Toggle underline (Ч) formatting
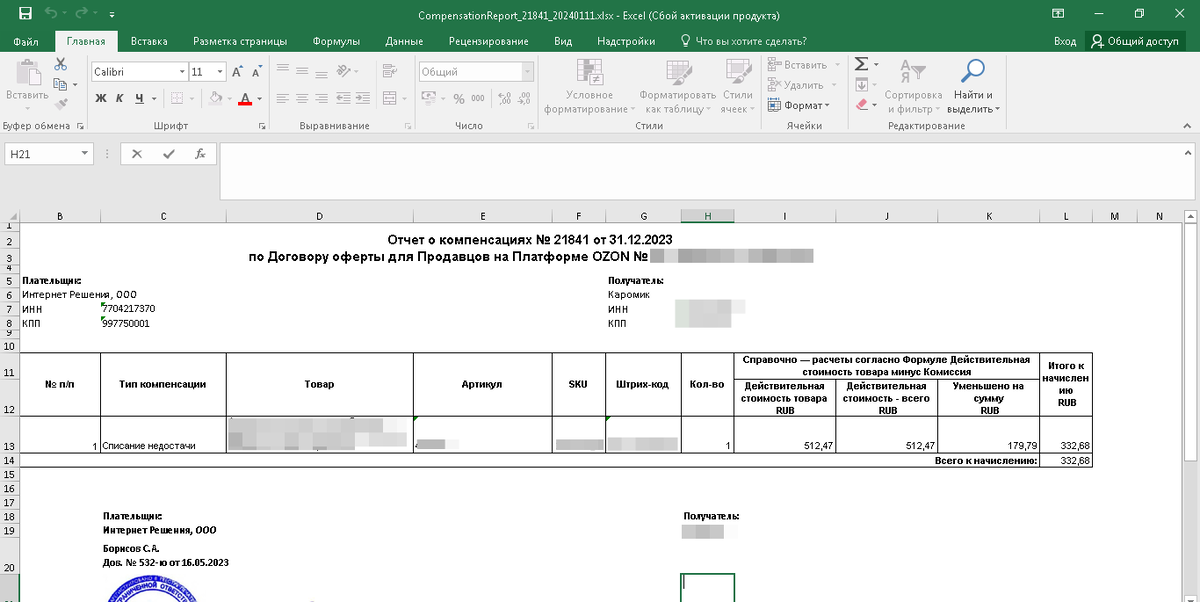 click(139, 98)
